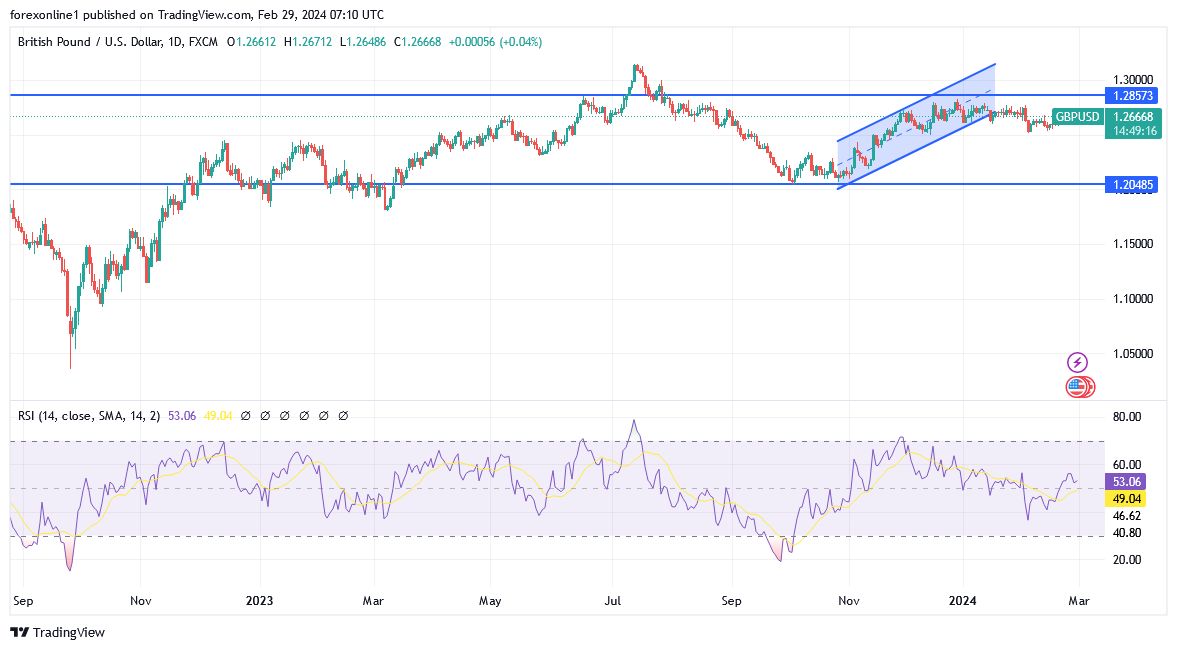Click the purple lightning bolt icon on the chart
1177x650 pixels.
pyautogui.click(x=1077, y=364)
